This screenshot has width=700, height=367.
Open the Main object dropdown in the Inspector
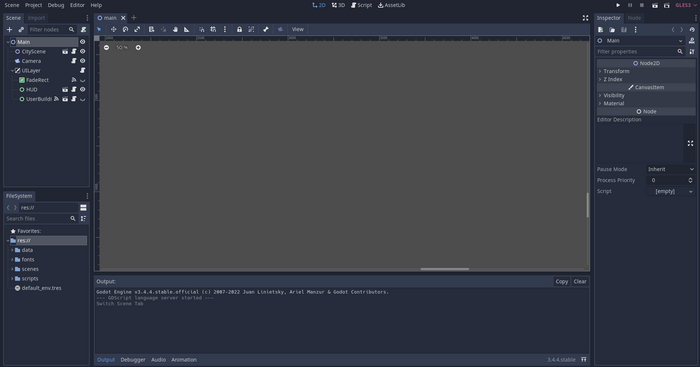640,41
